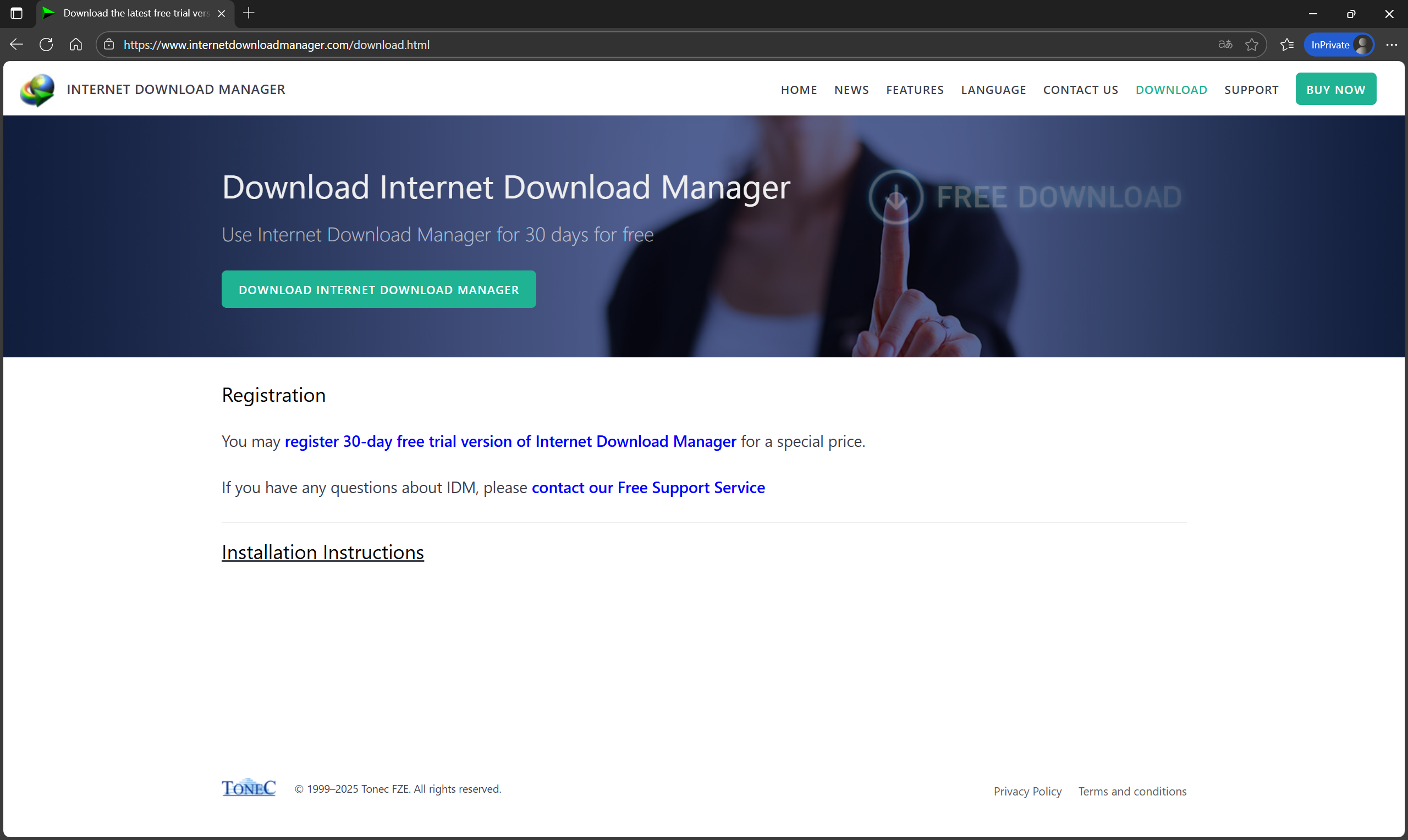The height and width of the screenshot is (840, 1408).
Task: Click the browser home icon
Action: [76, 45]
